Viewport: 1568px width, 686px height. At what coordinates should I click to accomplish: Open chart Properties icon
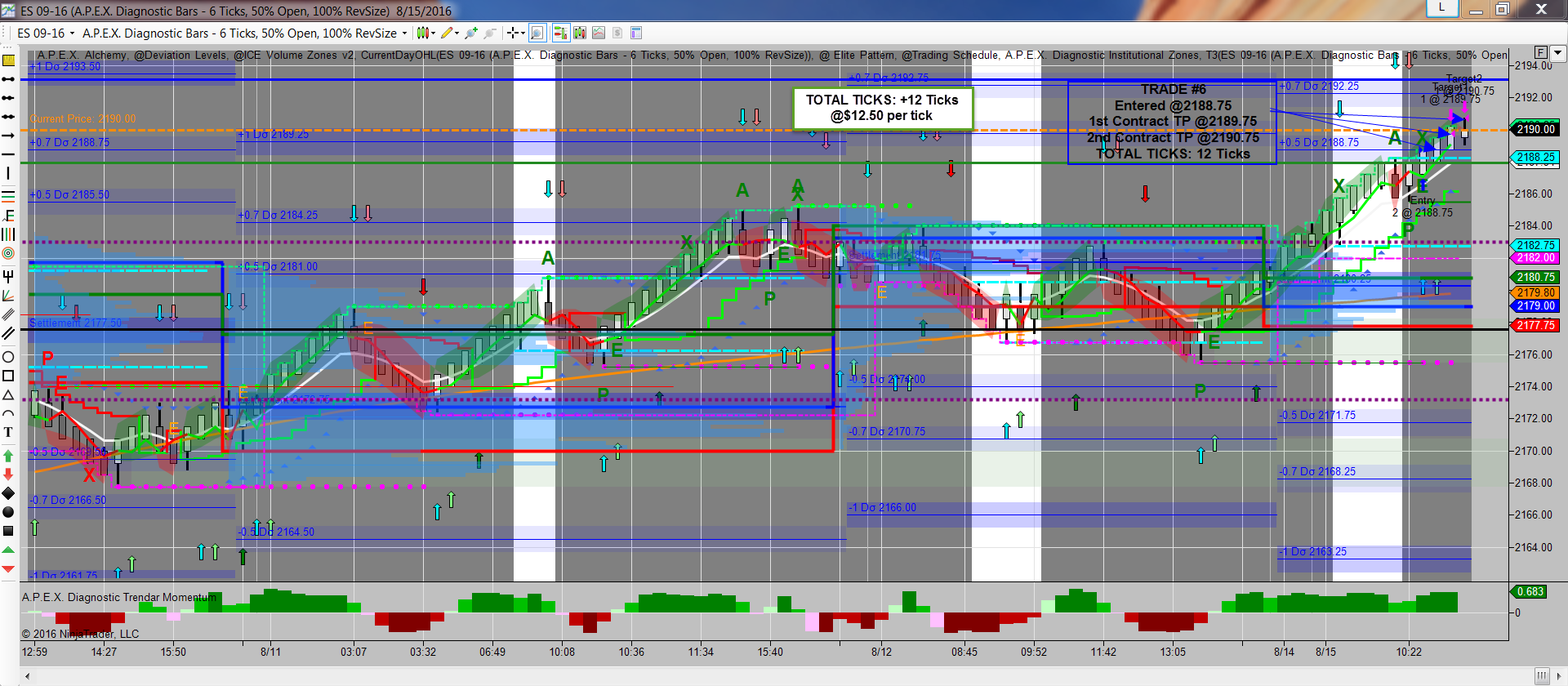click(636, 33)
